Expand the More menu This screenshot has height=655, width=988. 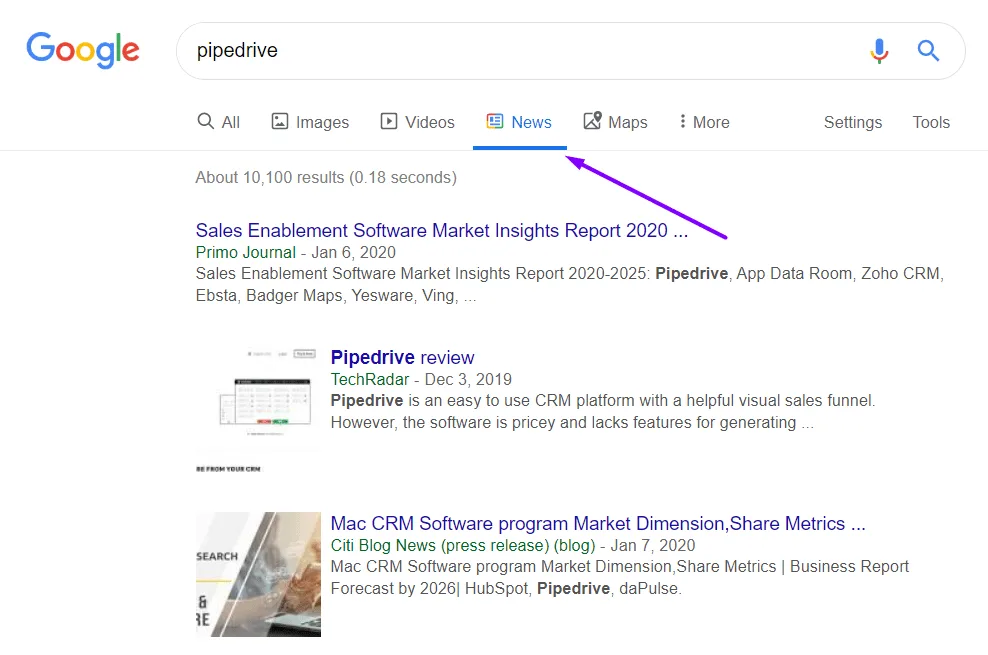pyautogui.click(x=704, y=122)
